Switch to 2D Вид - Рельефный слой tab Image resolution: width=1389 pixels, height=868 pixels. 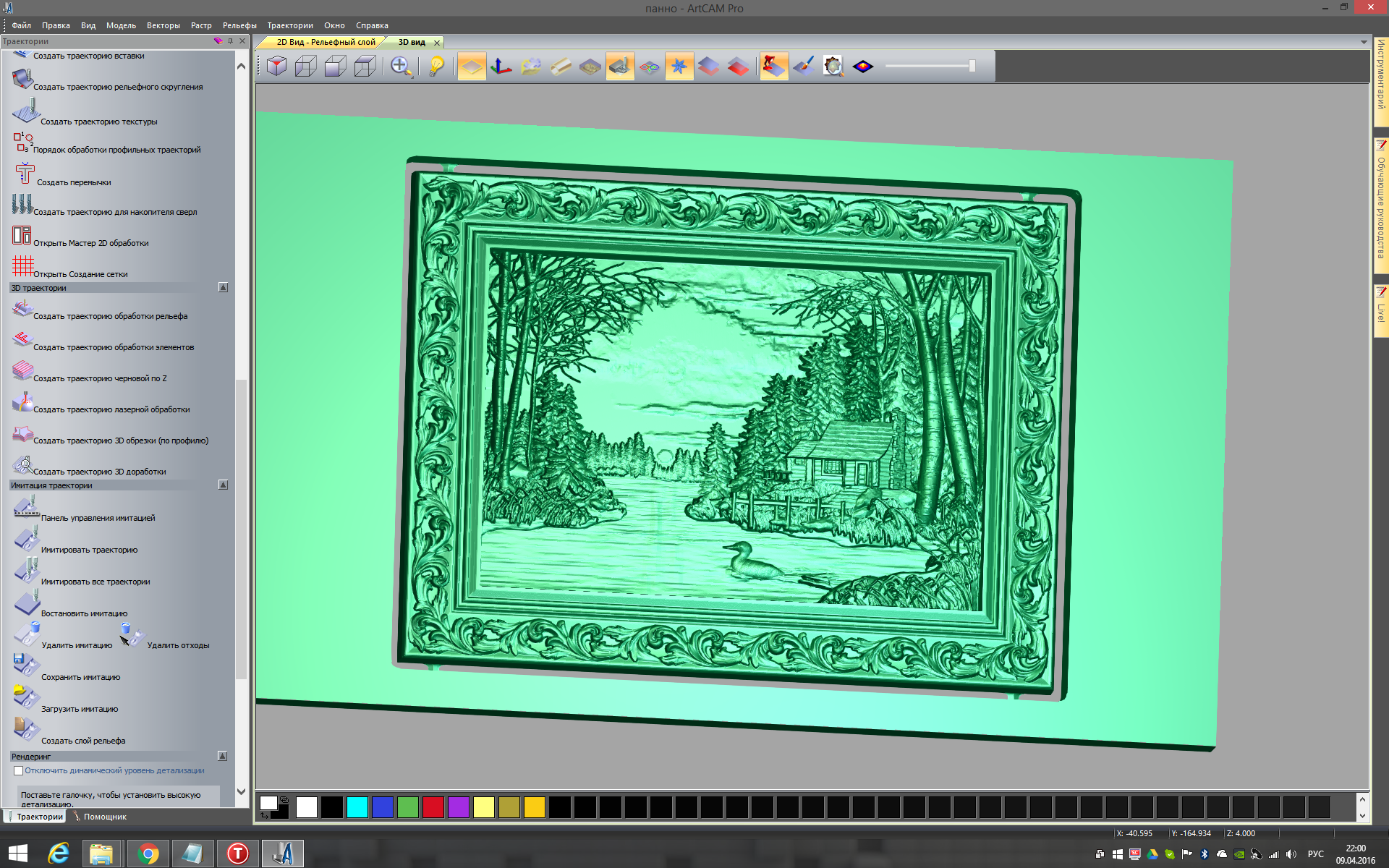tap(326, 42)
